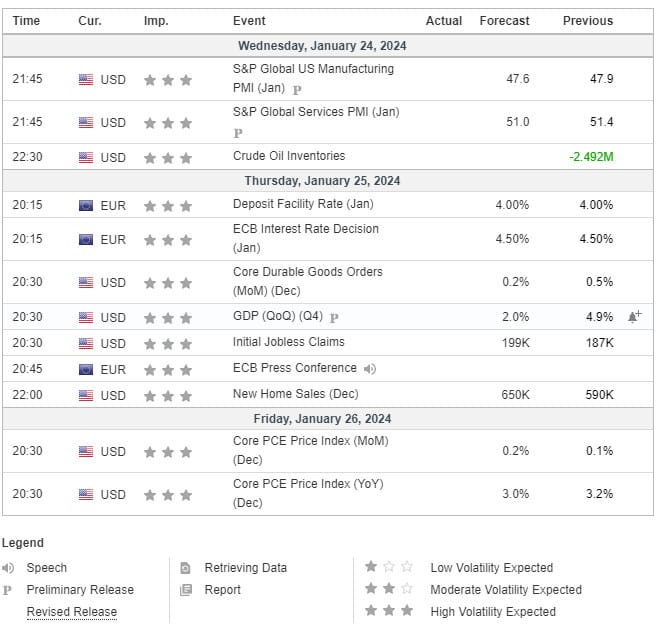Click the preliminary P icon beside GDP (QoQ) (Q4)
This screenshot has width=656, height=638.
(x=334, y=318)
